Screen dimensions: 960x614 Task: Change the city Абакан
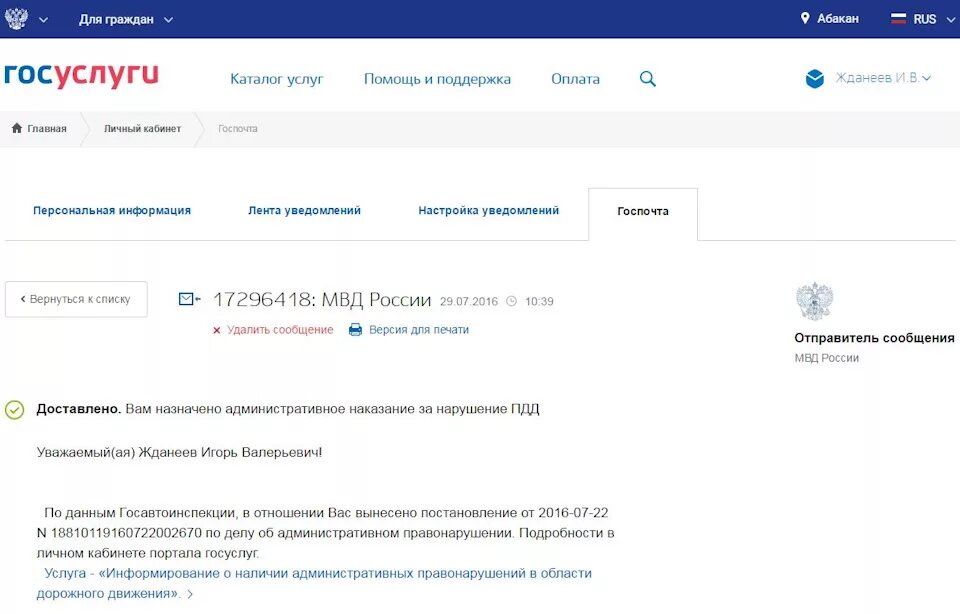coord(838,19)
